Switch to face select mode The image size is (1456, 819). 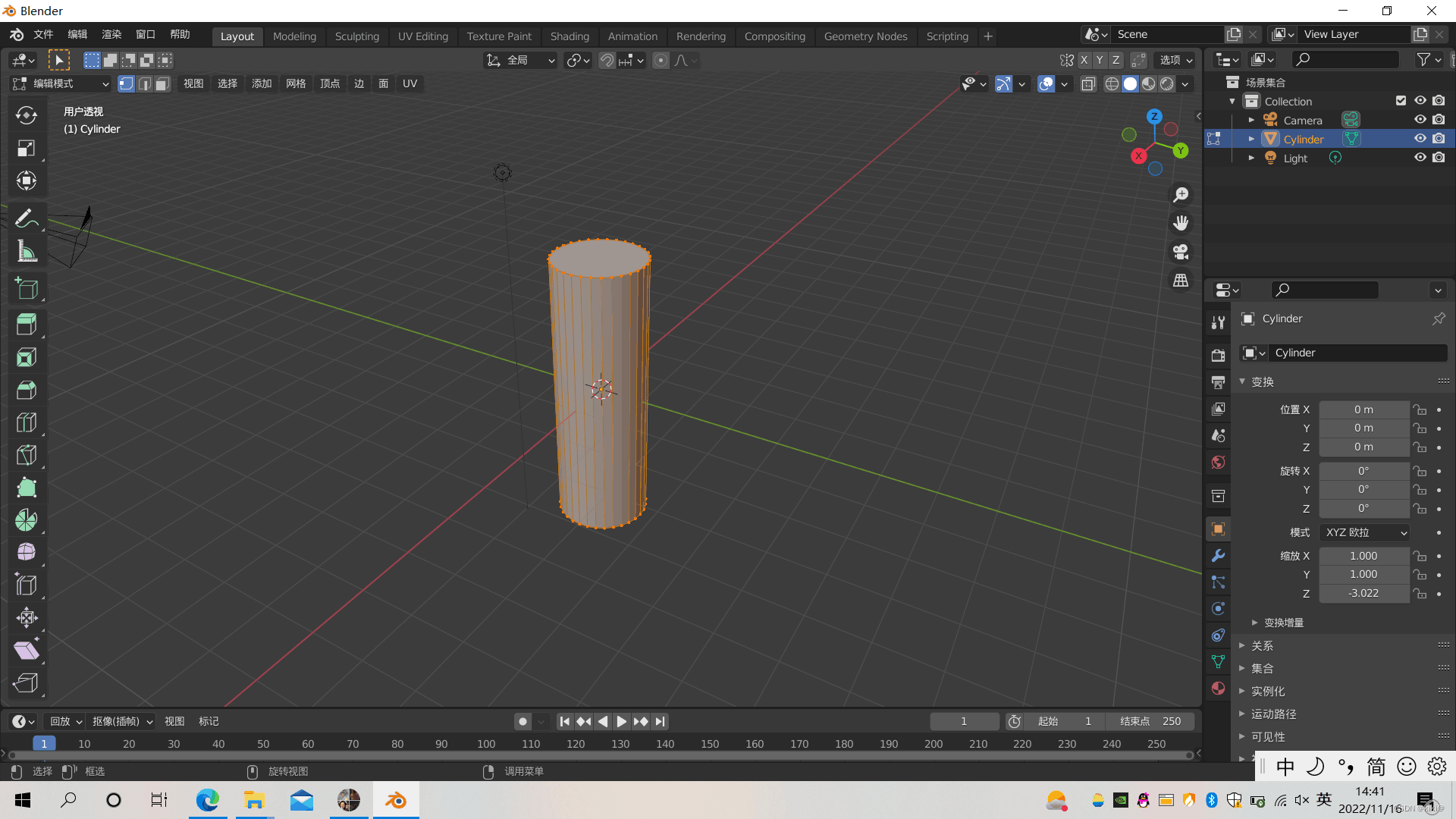pos(162,84)
